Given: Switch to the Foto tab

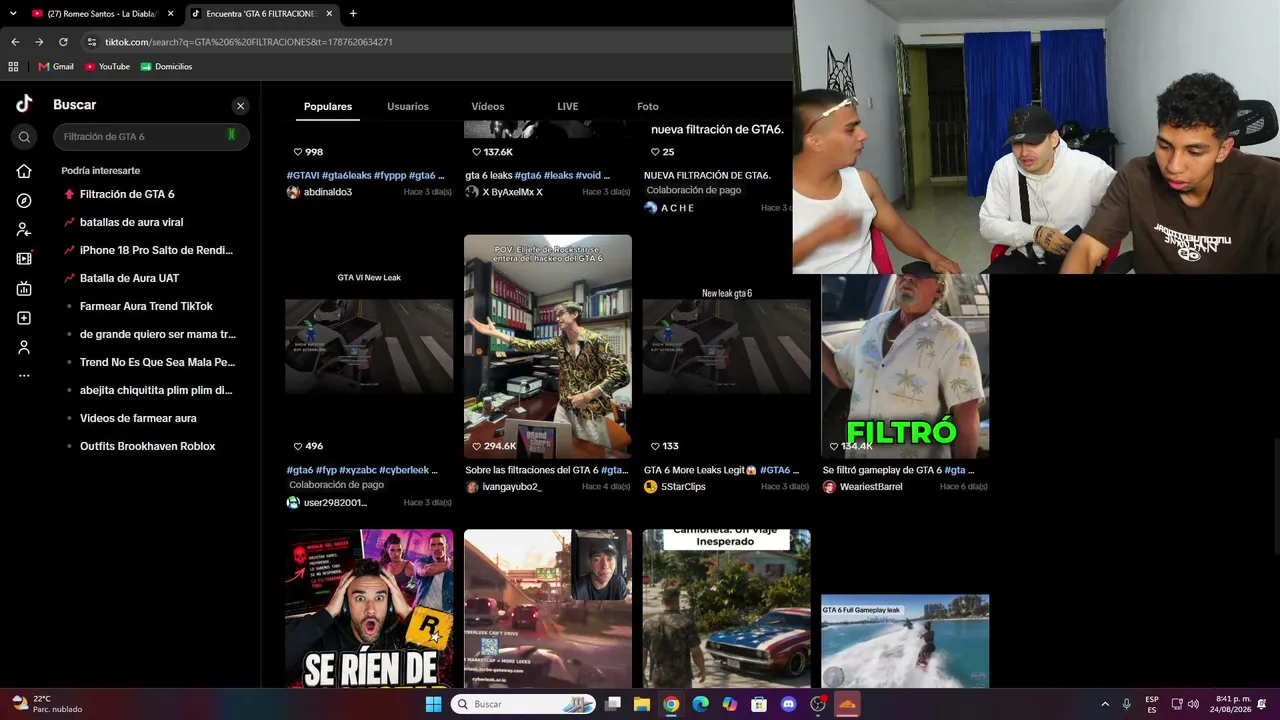Looking at the screenshot, I should [648, 106].
